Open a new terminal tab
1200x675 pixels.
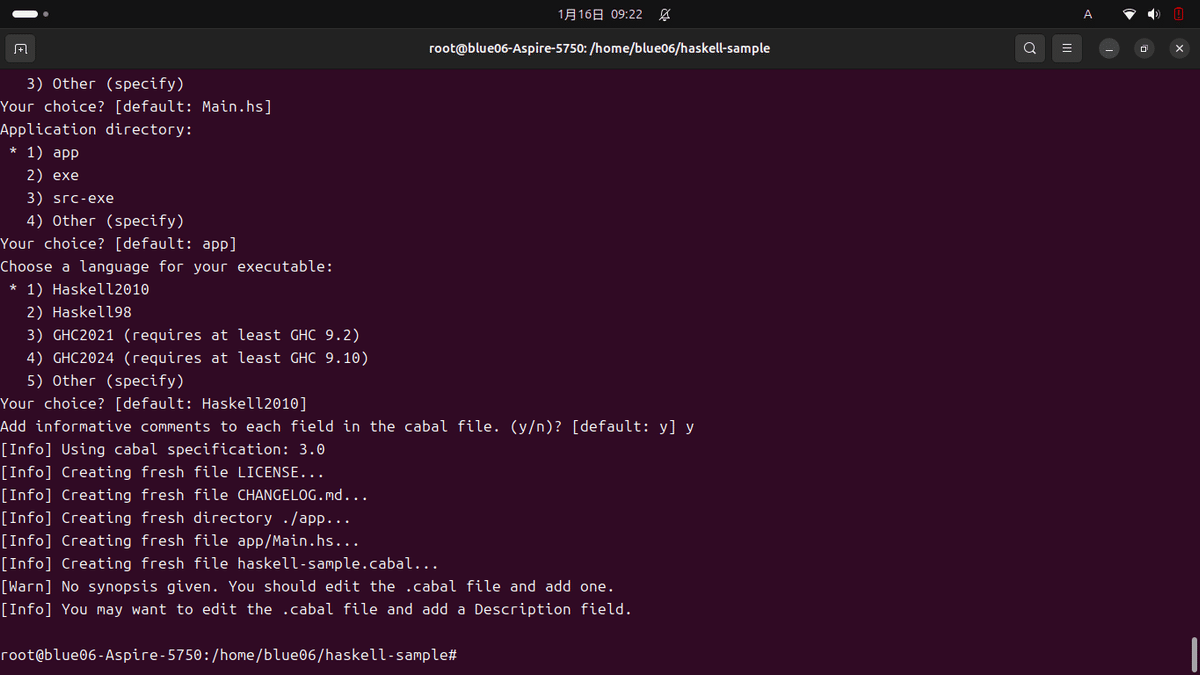point(20,47)
